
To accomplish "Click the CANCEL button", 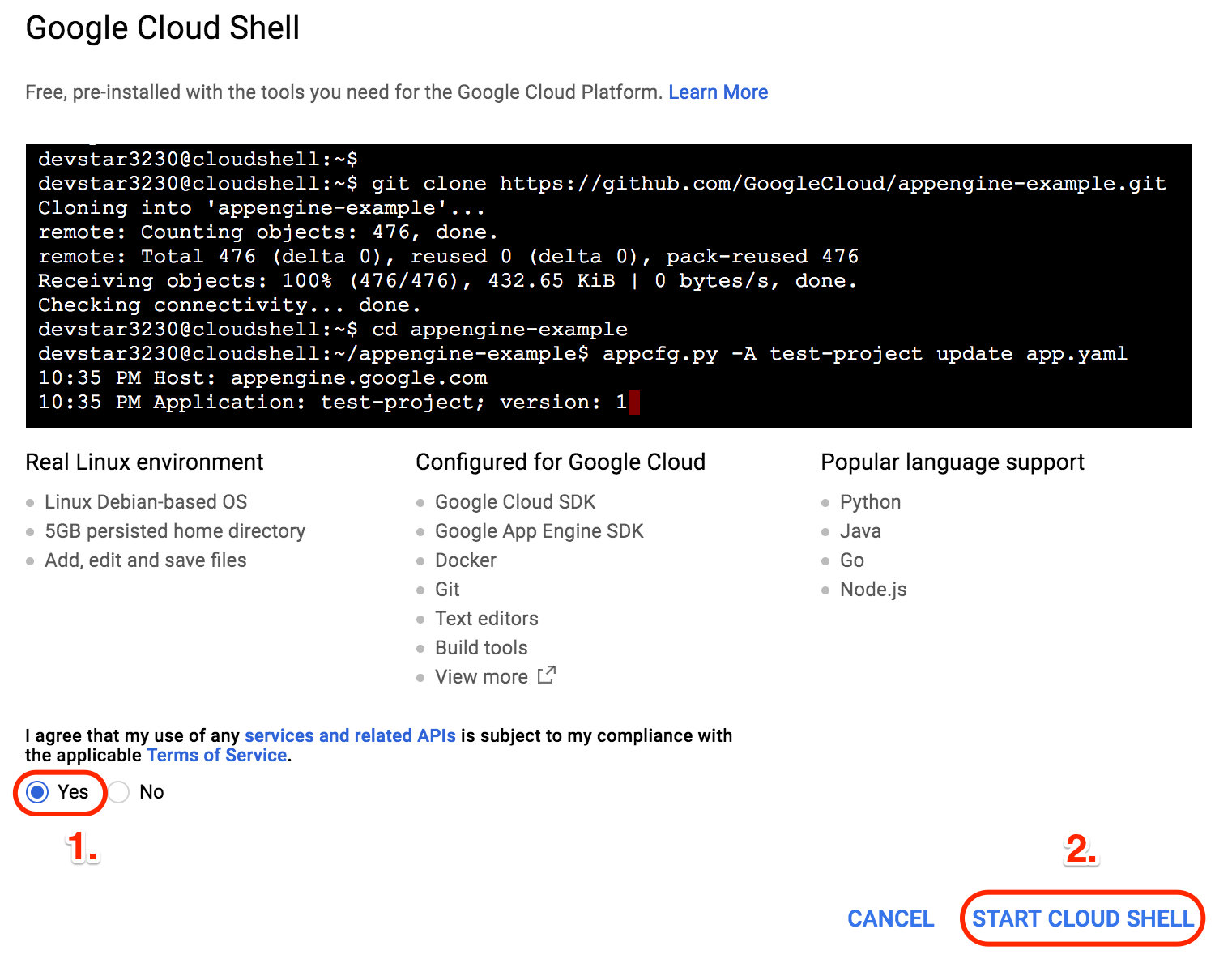I will pyautogui.click(x=890, y=918).
